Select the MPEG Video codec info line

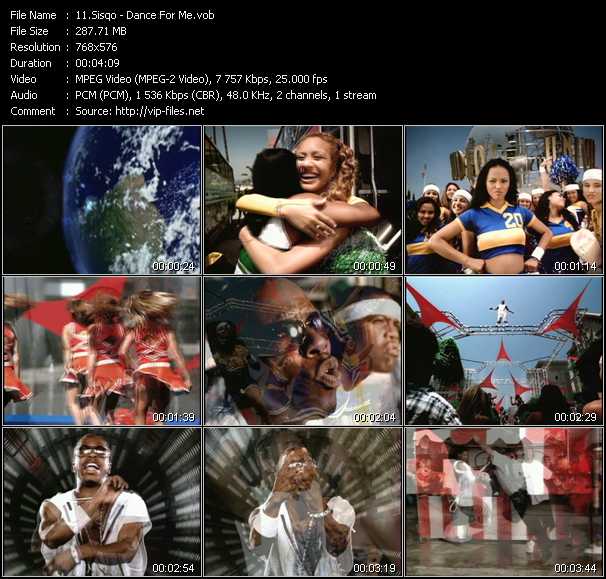click(201, 79)
